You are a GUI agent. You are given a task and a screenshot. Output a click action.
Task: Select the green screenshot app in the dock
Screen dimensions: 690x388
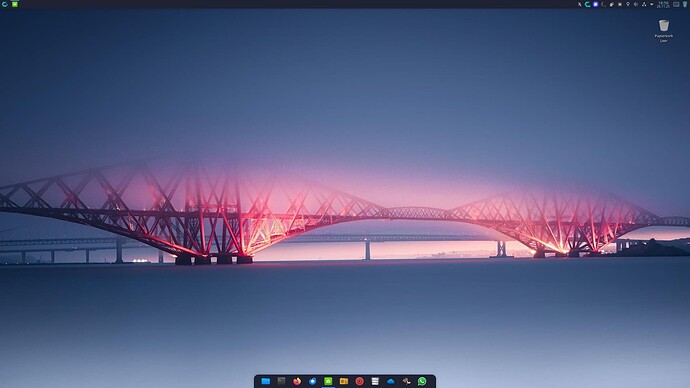[328, 381]
